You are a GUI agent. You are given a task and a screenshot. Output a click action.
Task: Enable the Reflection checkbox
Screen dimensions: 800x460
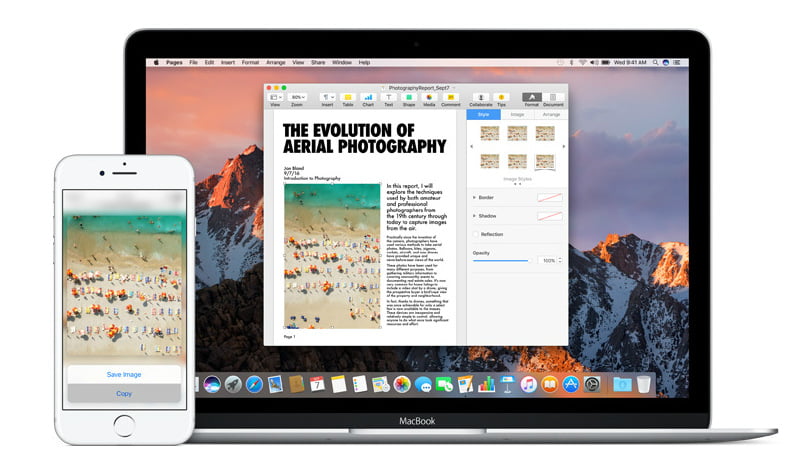point(476,234)
